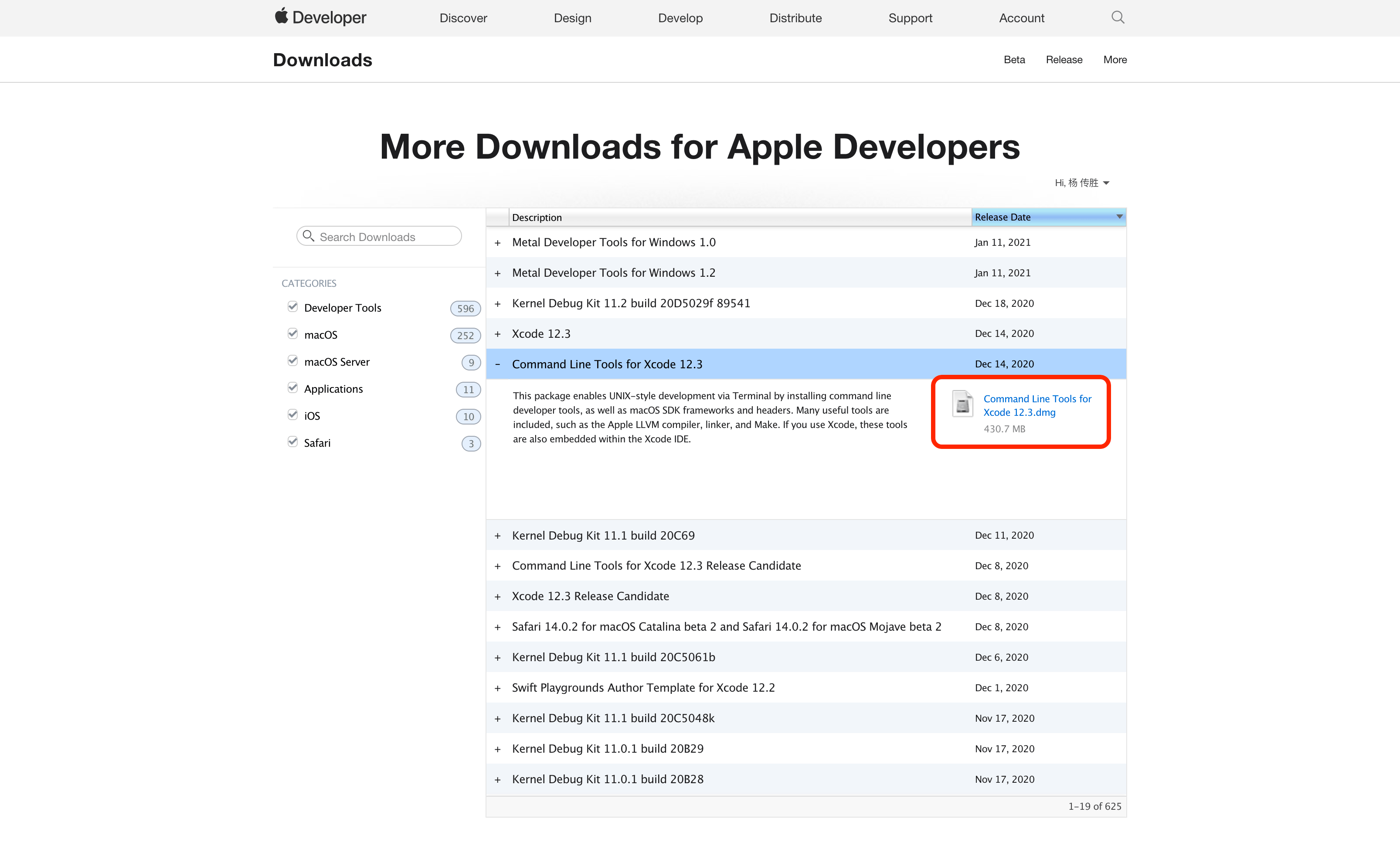Click the magnifier icon in Search Downloads

point(309,236)
